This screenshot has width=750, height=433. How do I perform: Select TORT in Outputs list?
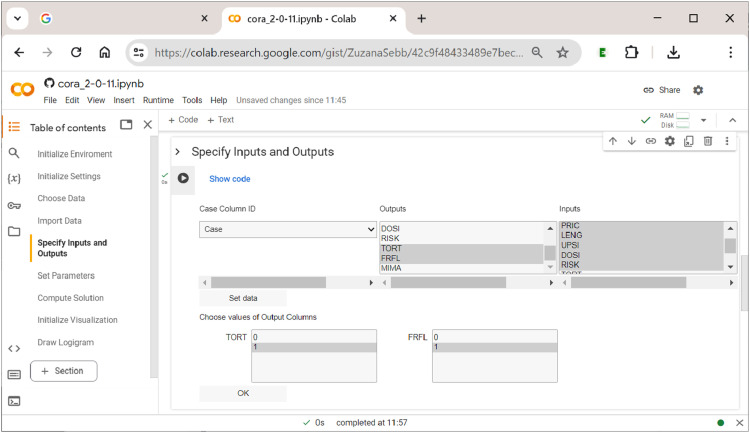(462, 248)
